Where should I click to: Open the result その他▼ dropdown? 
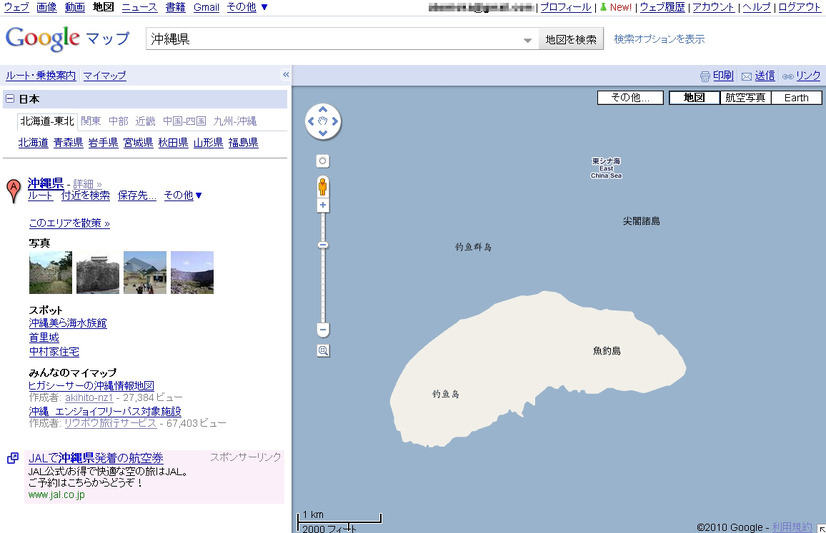click(183, 195)
